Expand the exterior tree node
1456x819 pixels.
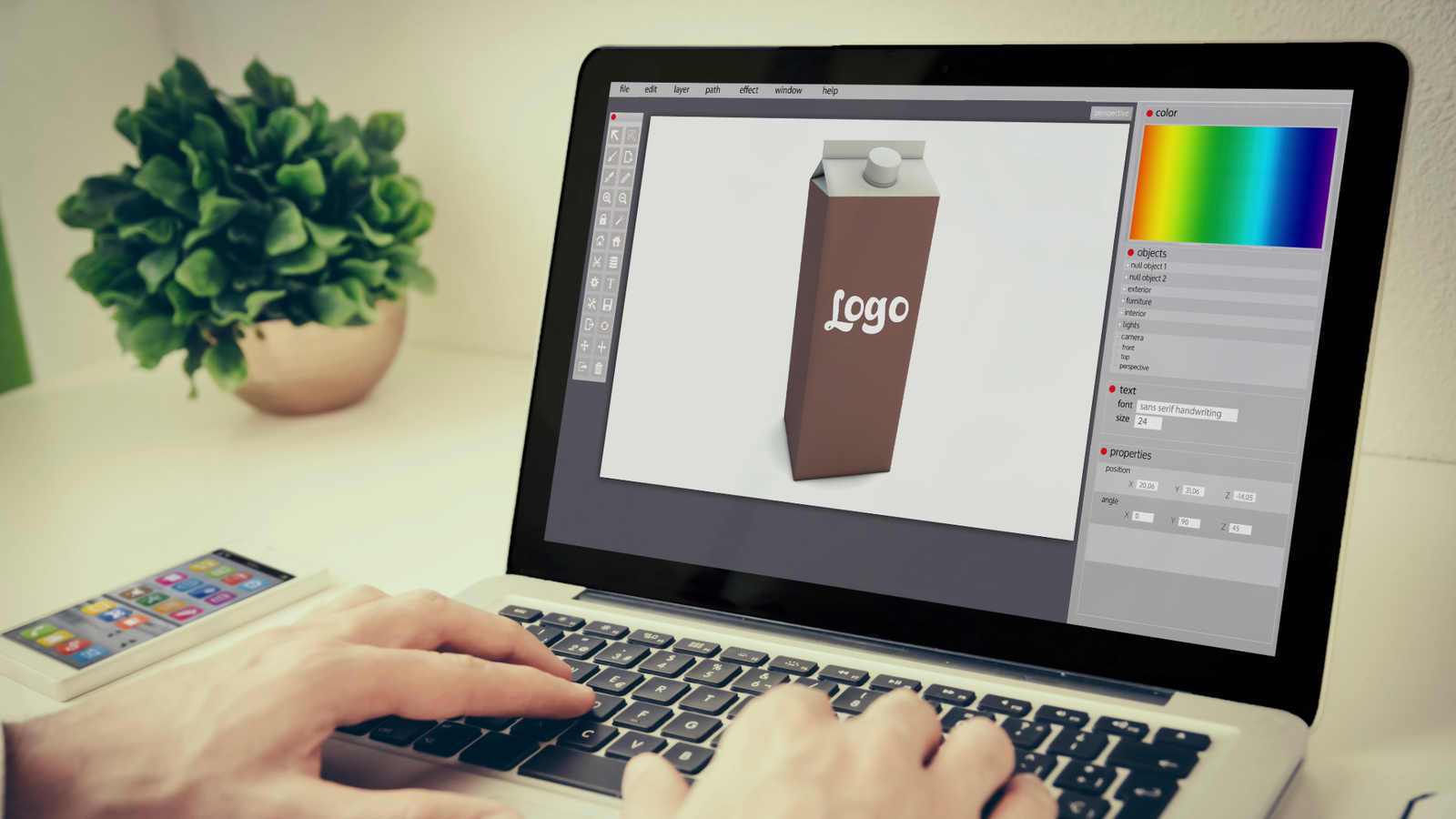(x=1124, y=289)
